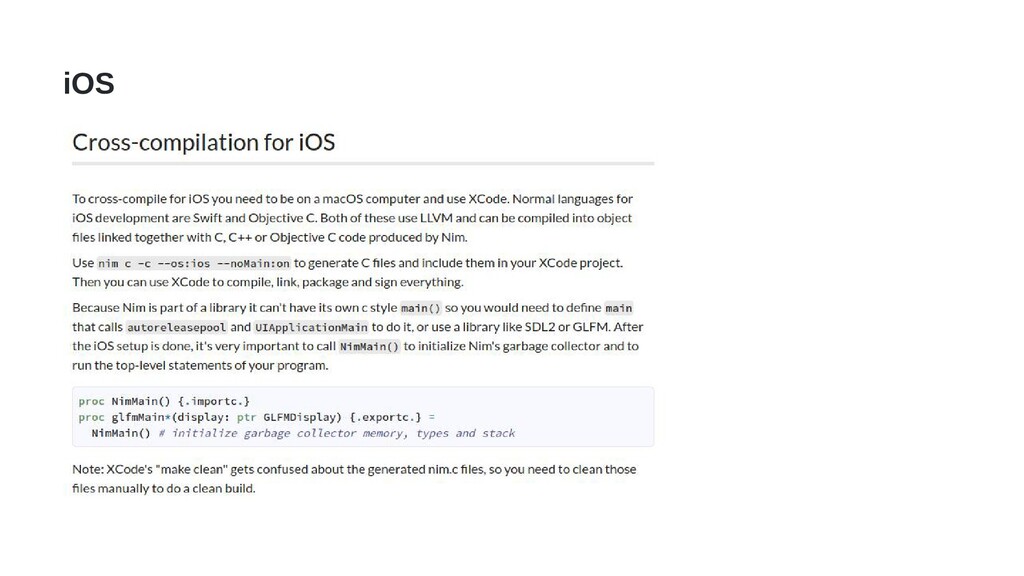
Task: Select the main() inline code
Action: point(421,308)
